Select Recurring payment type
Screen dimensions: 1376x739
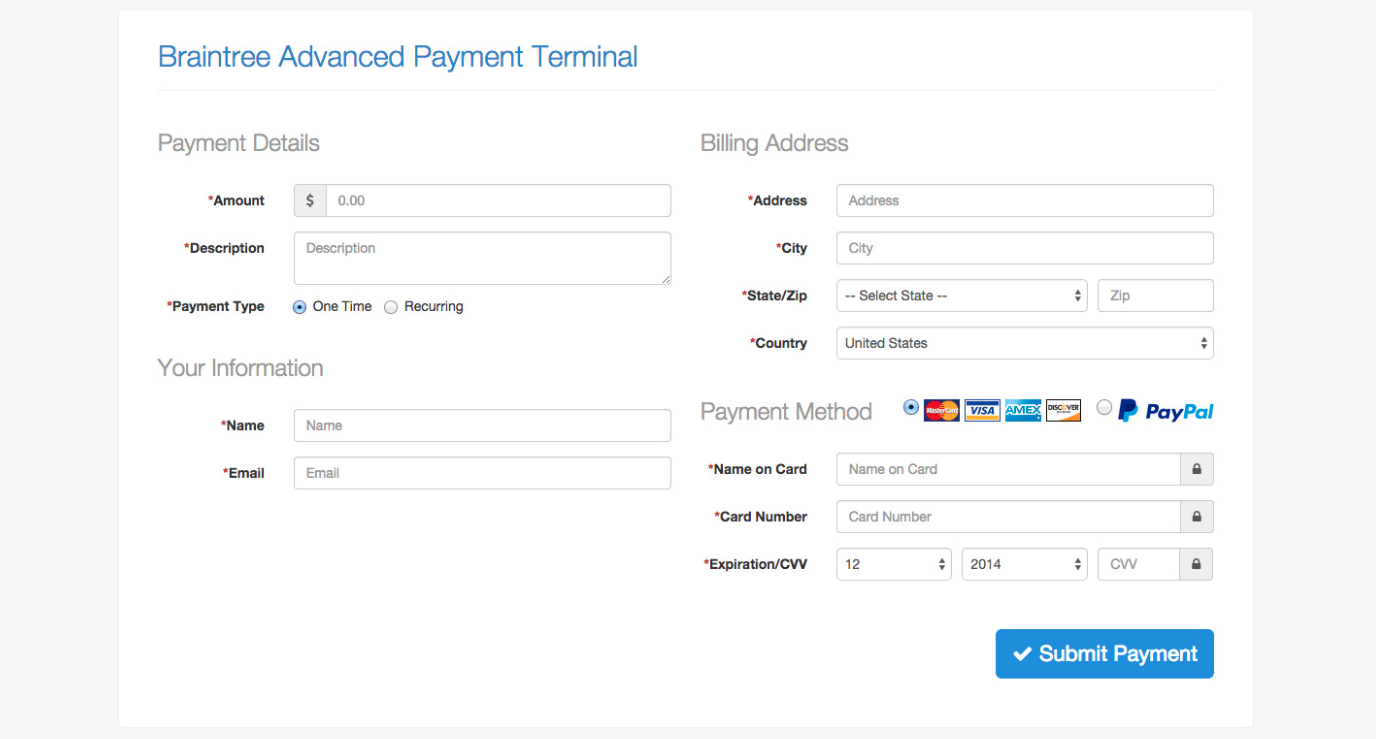(x=391, y=307)
